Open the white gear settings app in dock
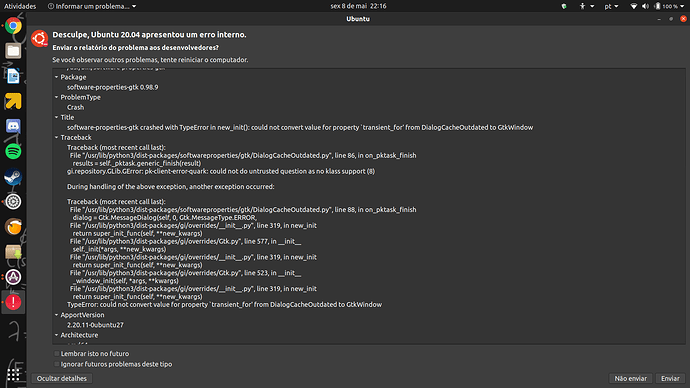690x388 pixels. [13, 202]
